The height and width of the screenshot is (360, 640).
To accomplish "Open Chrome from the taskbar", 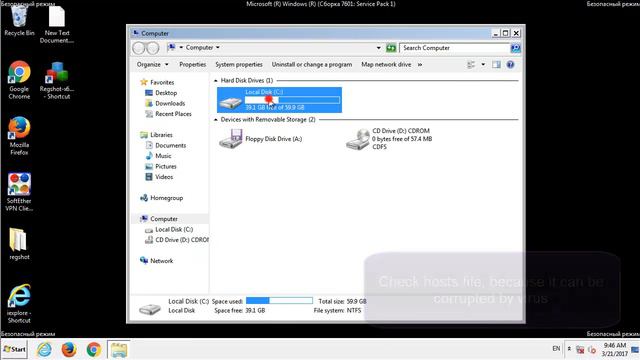I will point(94,349).
